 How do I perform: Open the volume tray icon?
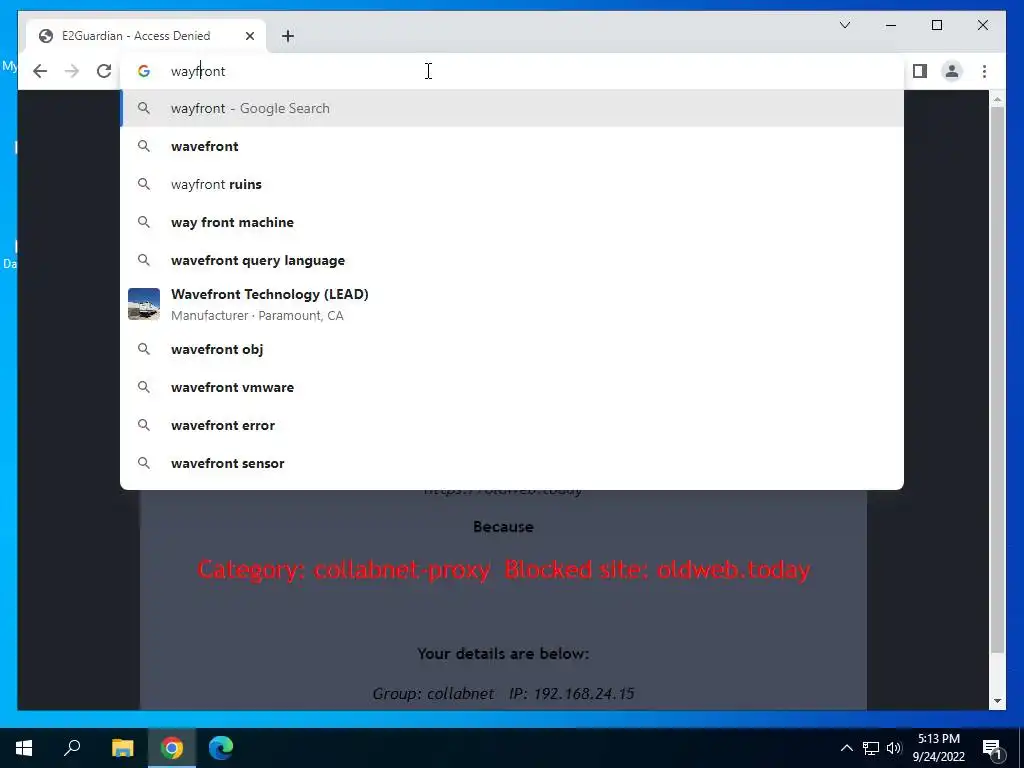point(894,748)
